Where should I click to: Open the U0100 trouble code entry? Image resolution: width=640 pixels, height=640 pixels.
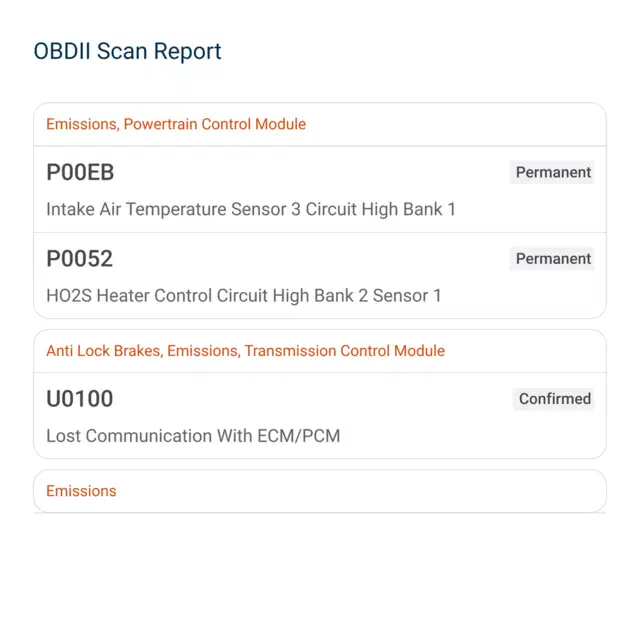(x=320, y=416)
